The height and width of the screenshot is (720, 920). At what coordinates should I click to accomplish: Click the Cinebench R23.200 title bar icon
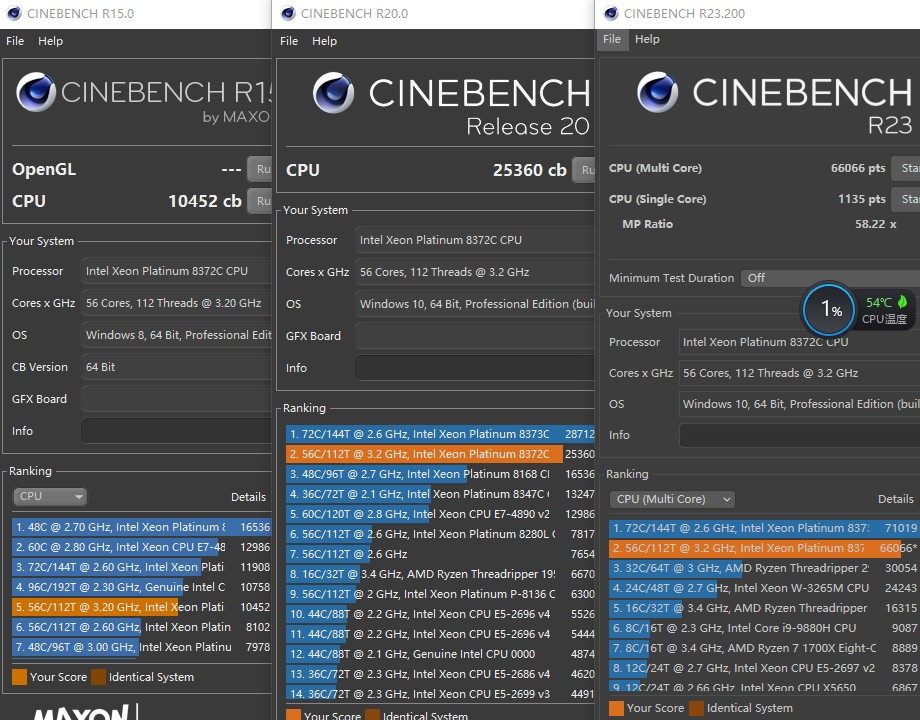click(x=611, y=13)
